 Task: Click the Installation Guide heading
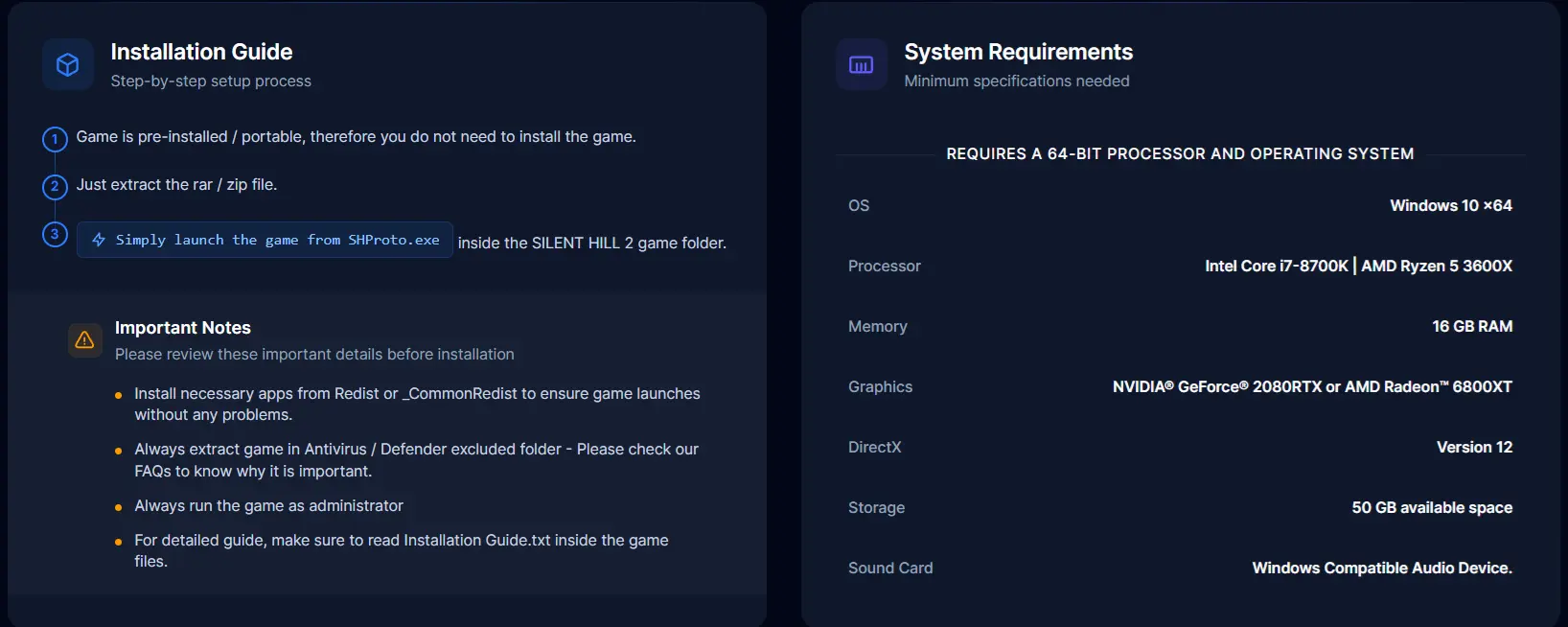point(201,52)
